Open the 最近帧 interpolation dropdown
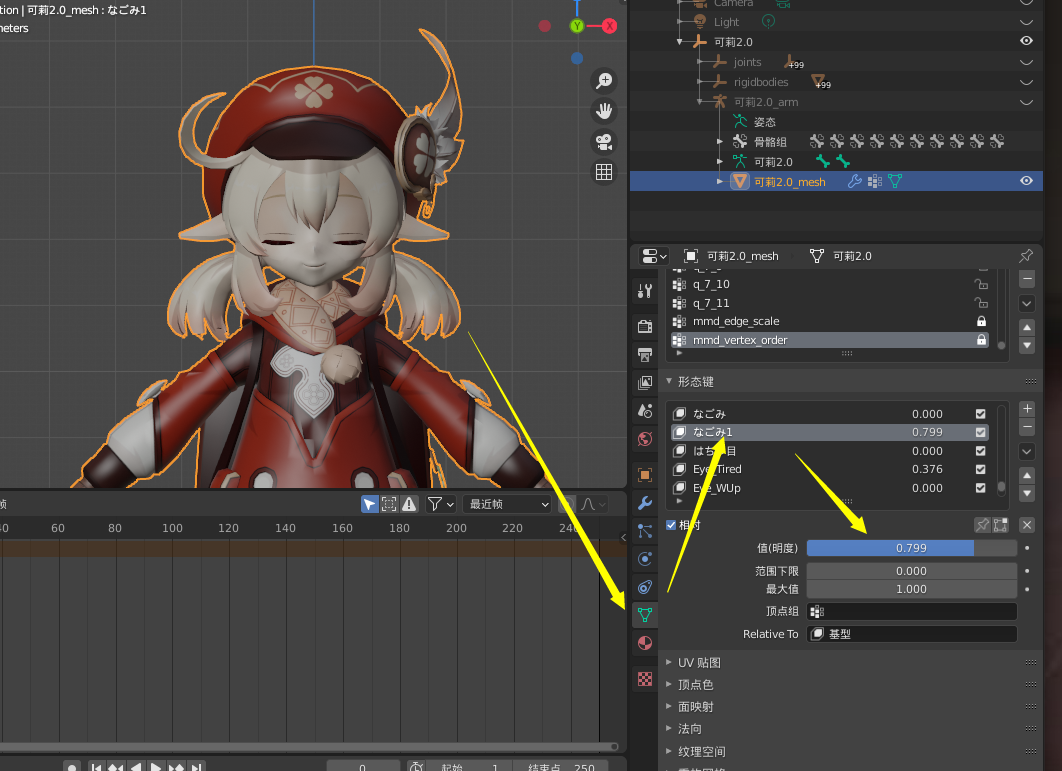The image size is (1062, 771). [508, 504]
